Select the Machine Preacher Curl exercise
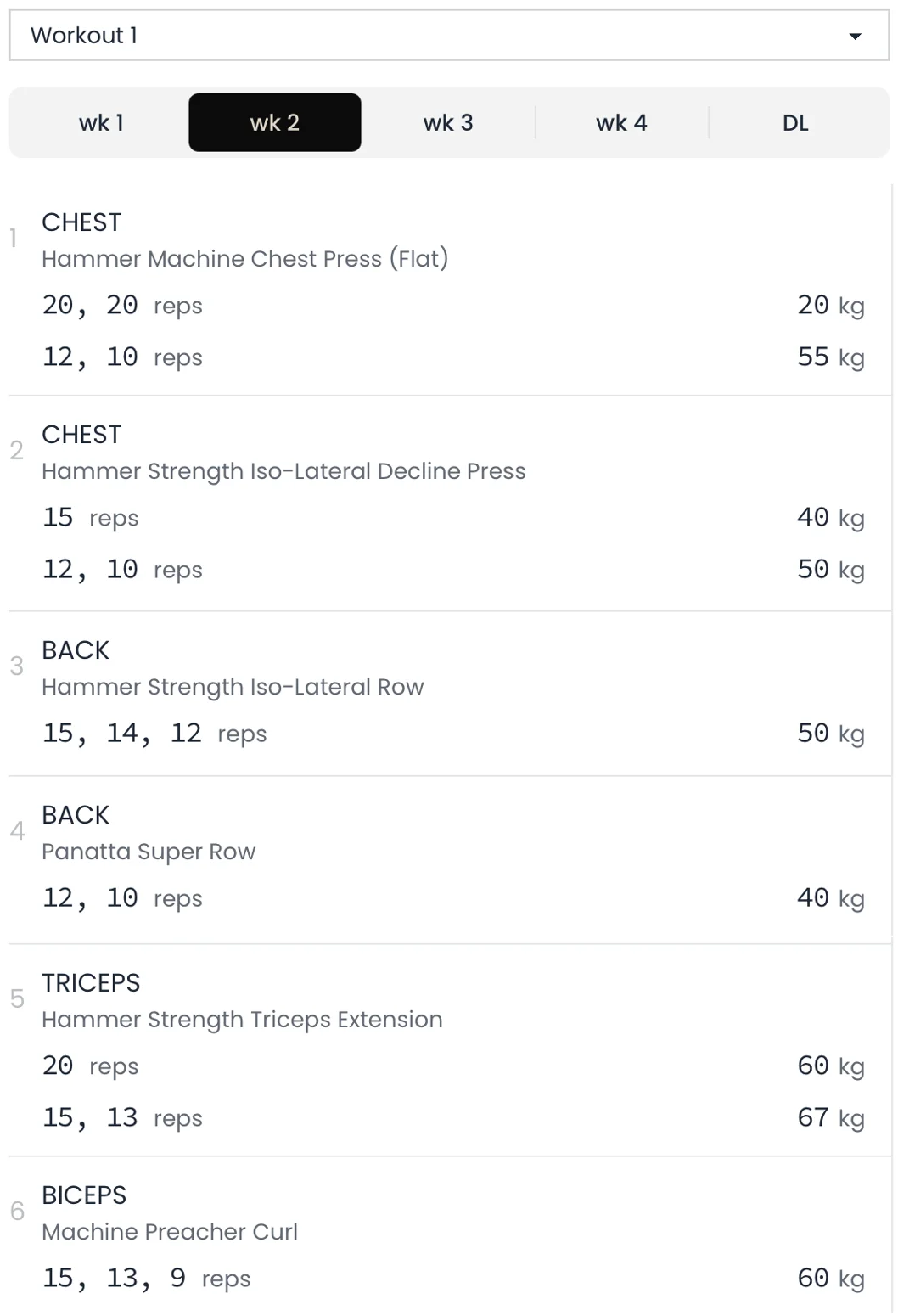Viewport: 898px width, 1316px height. [x=170, y=1232]
